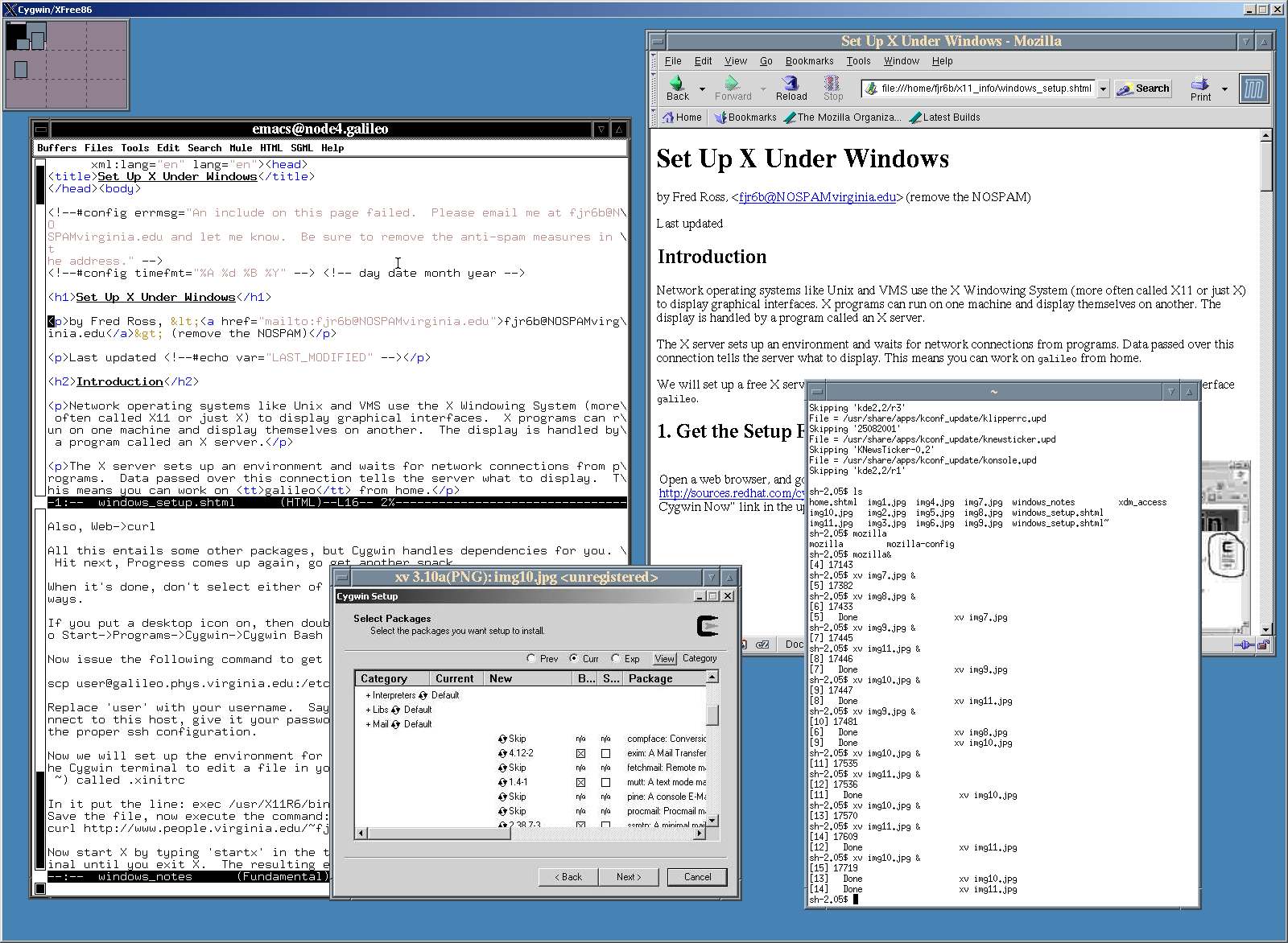Open The Mozilla Organization bookmark
The height and width of the screenshot is (943, 1288).
(x=842, y=117)
